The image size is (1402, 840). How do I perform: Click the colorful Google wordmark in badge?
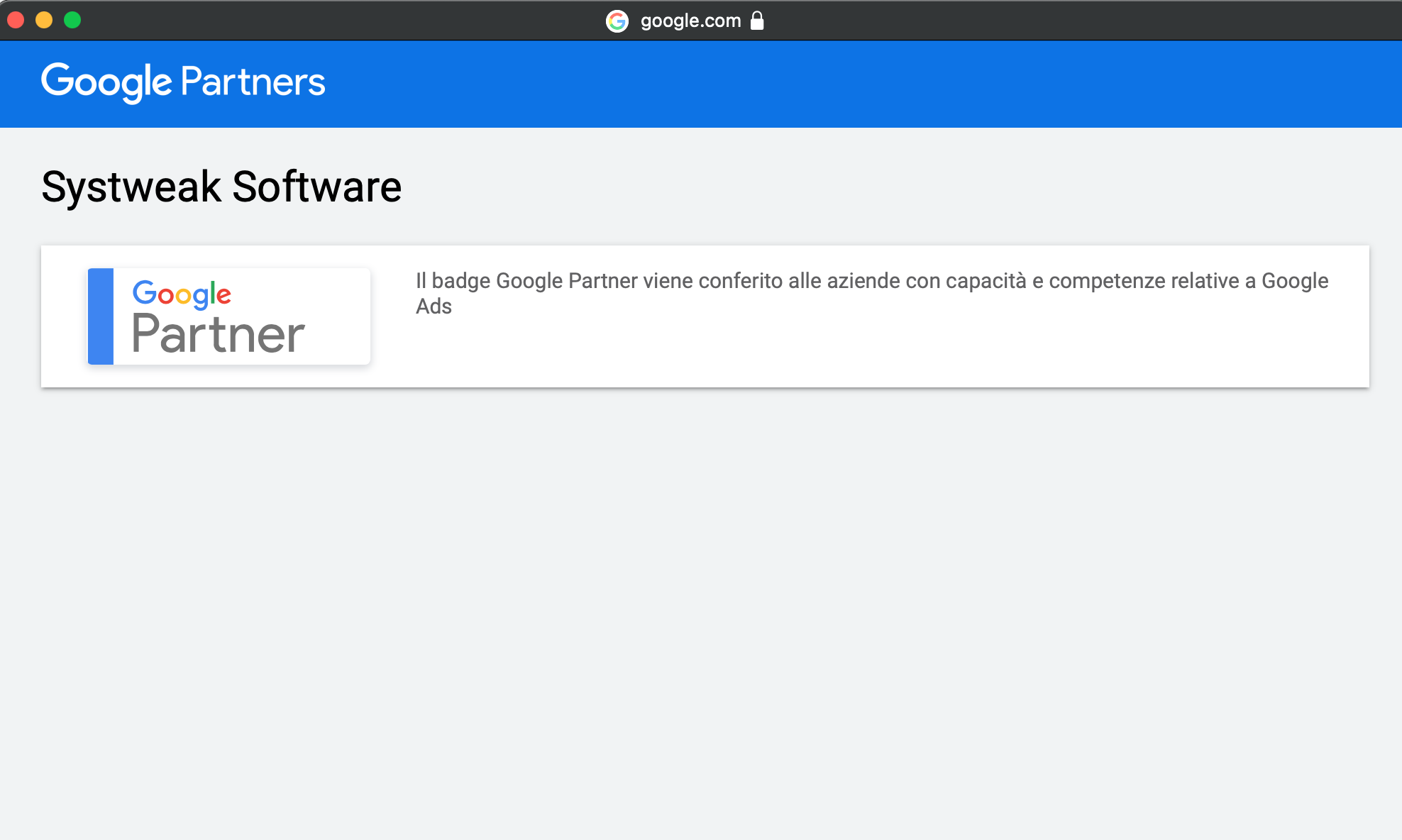[x=182, y=294]
